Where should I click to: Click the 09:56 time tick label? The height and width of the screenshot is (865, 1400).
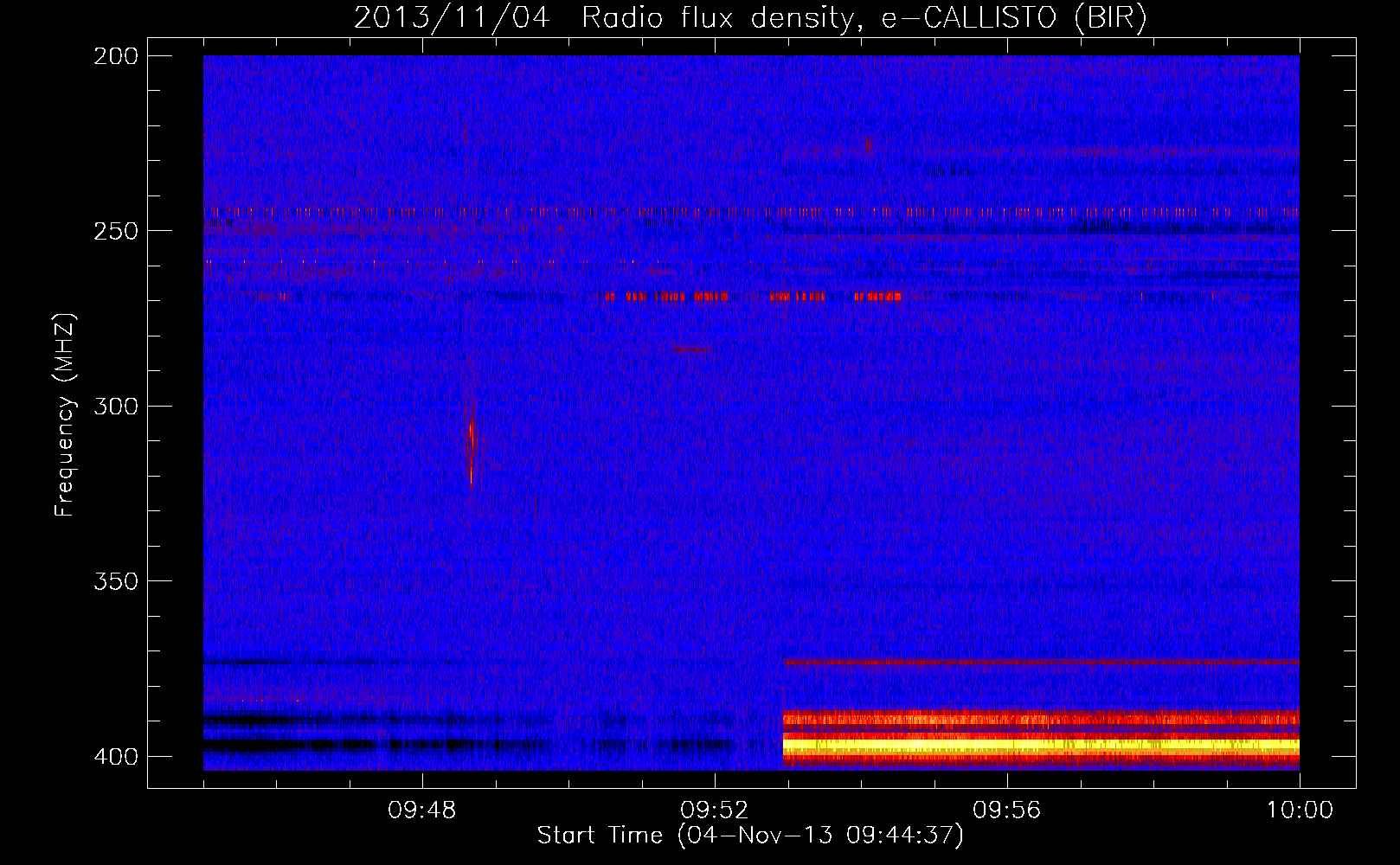(x=1007, y=811)
